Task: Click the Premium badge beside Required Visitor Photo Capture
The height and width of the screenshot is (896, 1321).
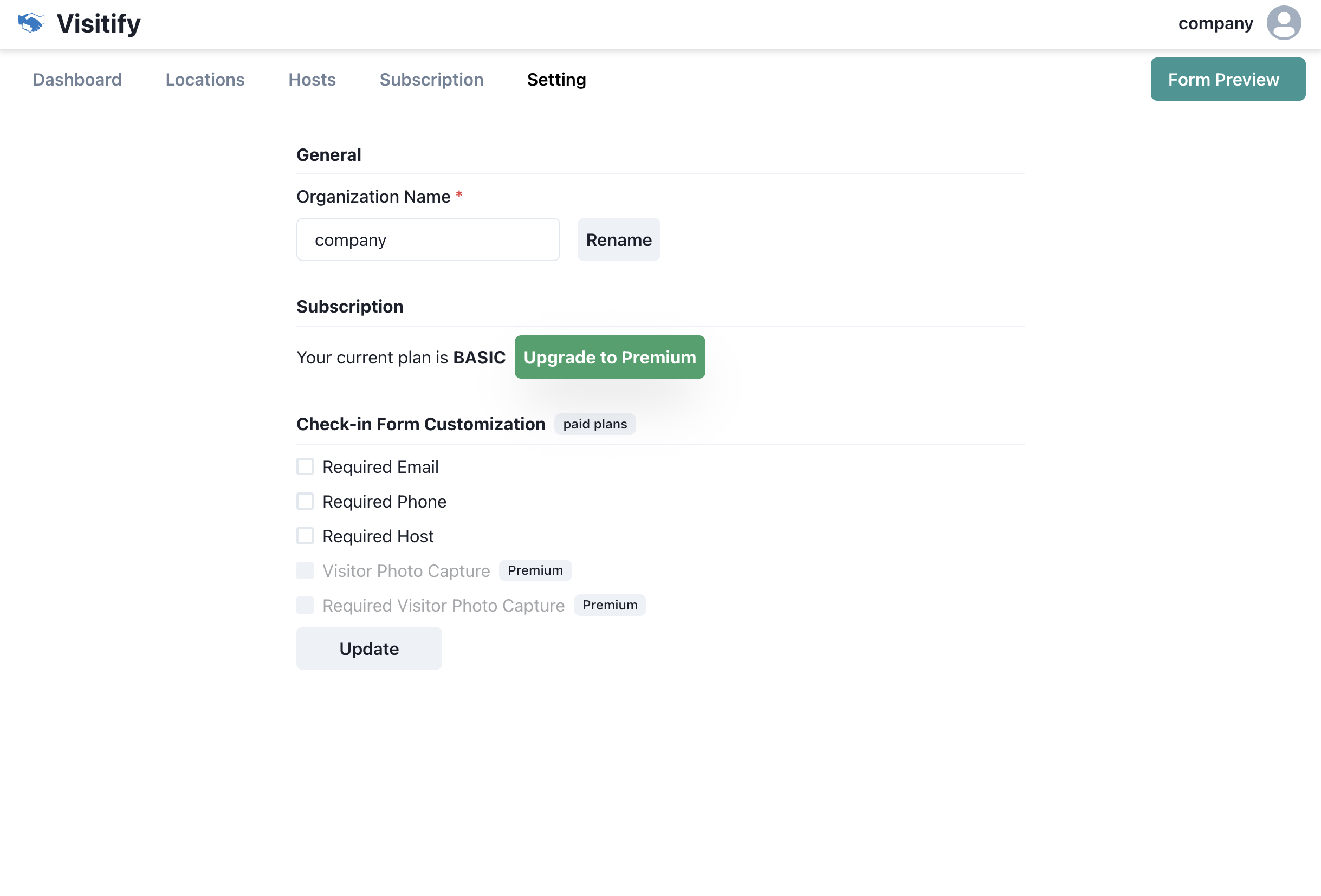Action: tap(610, 605)
